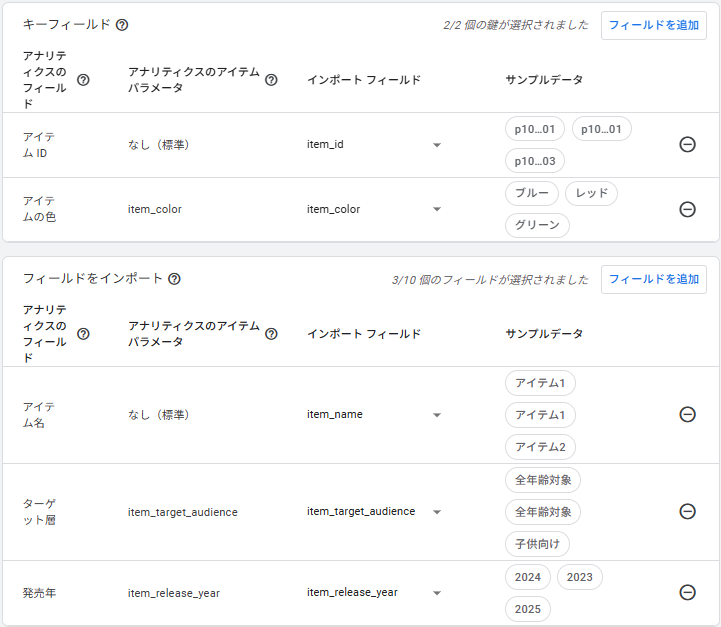The height and width of the screenshot is (627, 721).
Task: Open the item_name import field dropdown
Action: click(x=437, y=414)
